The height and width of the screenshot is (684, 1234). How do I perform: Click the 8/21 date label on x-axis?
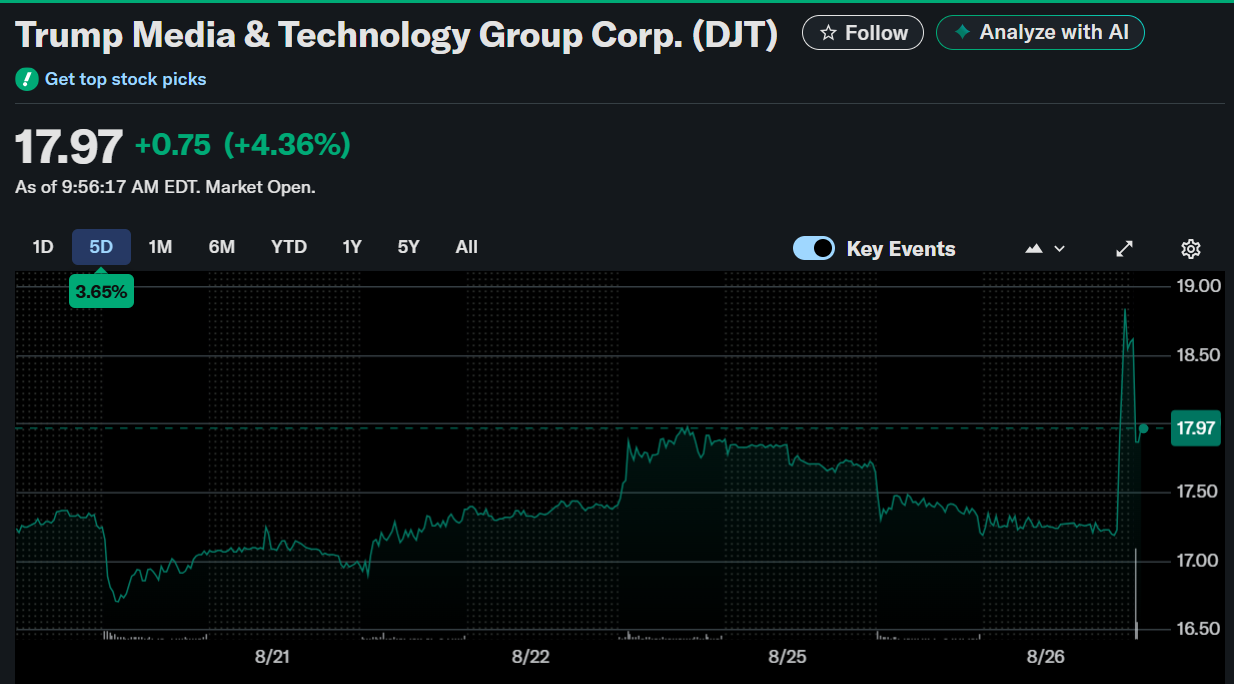(273, 657)
